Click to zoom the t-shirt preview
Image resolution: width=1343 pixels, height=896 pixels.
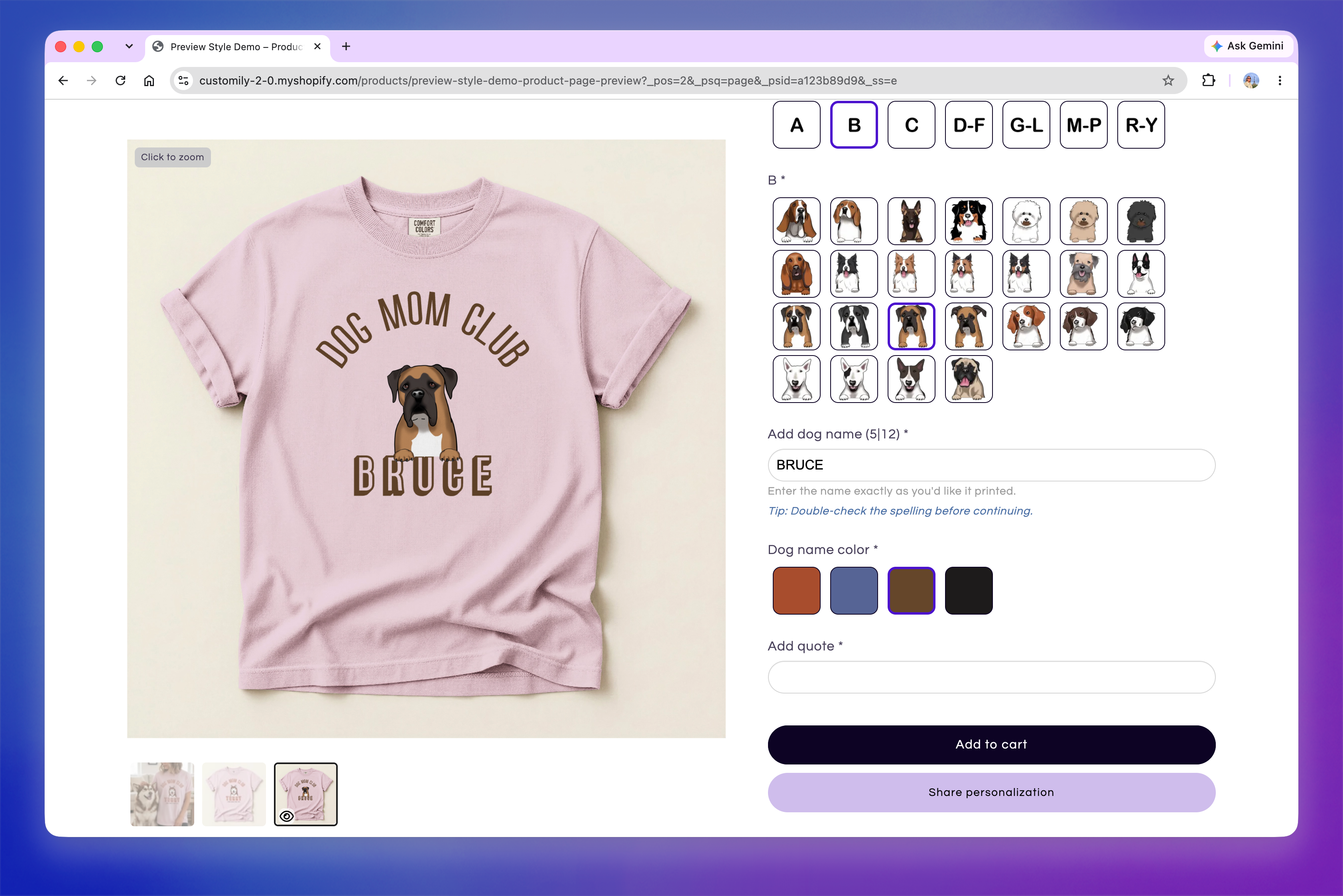coord(426,438)
